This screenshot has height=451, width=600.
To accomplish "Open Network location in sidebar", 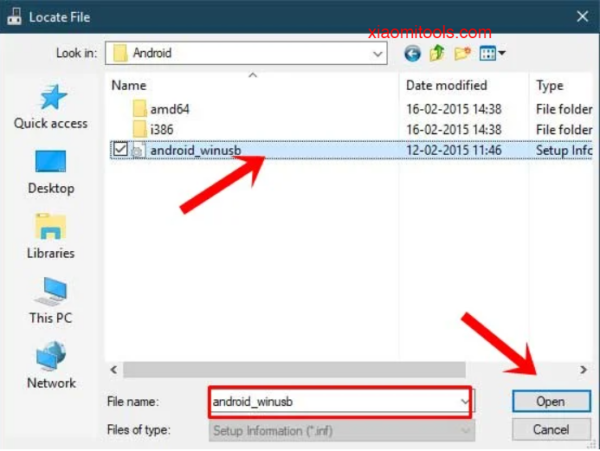I will point(50,366).
